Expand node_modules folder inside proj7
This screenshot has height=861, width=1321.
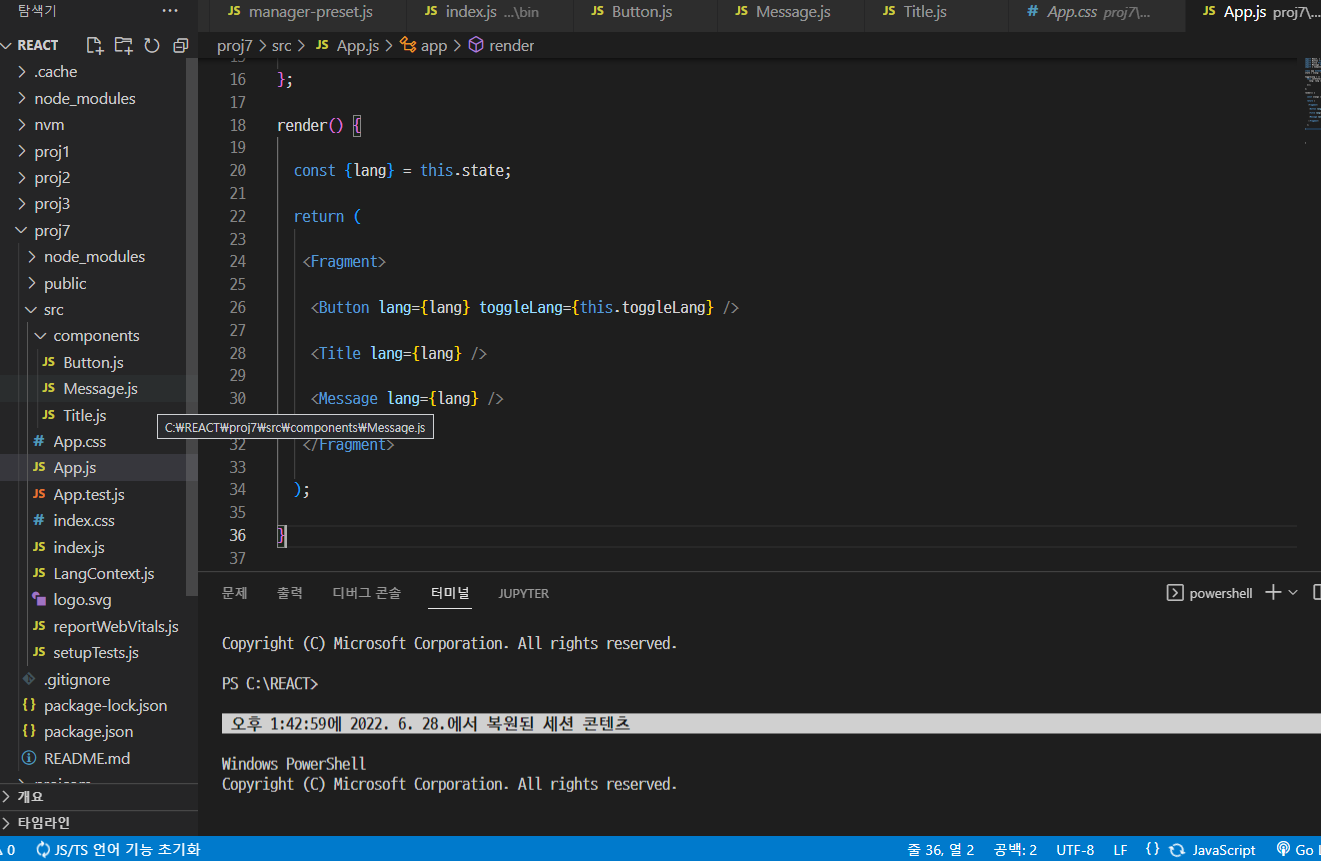coord(94,256)
